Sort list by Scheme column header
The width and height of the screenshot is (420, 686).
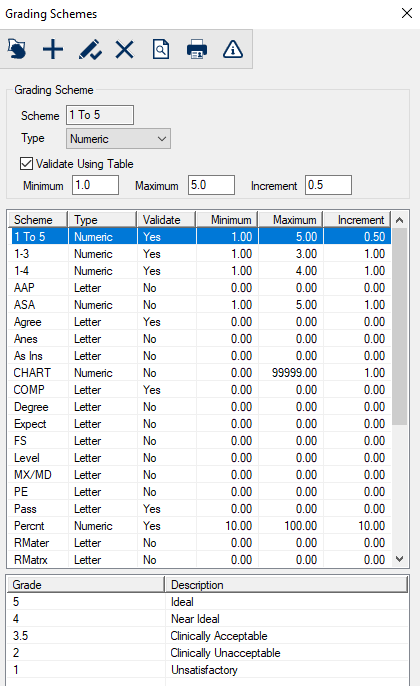tap(38, 219)
